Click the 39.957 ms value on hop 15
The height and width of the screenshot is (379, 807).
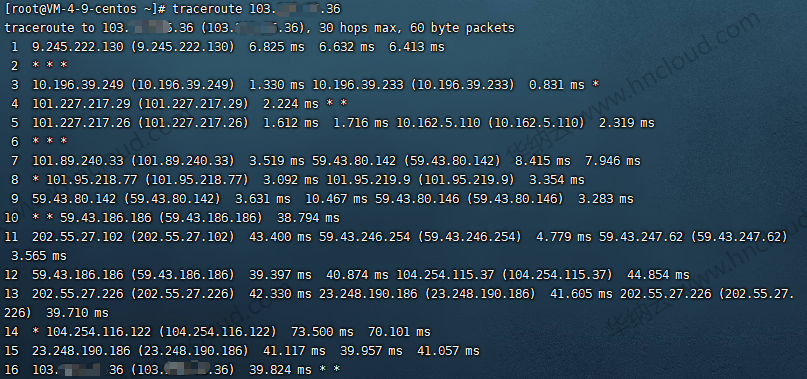coord(371,351)
